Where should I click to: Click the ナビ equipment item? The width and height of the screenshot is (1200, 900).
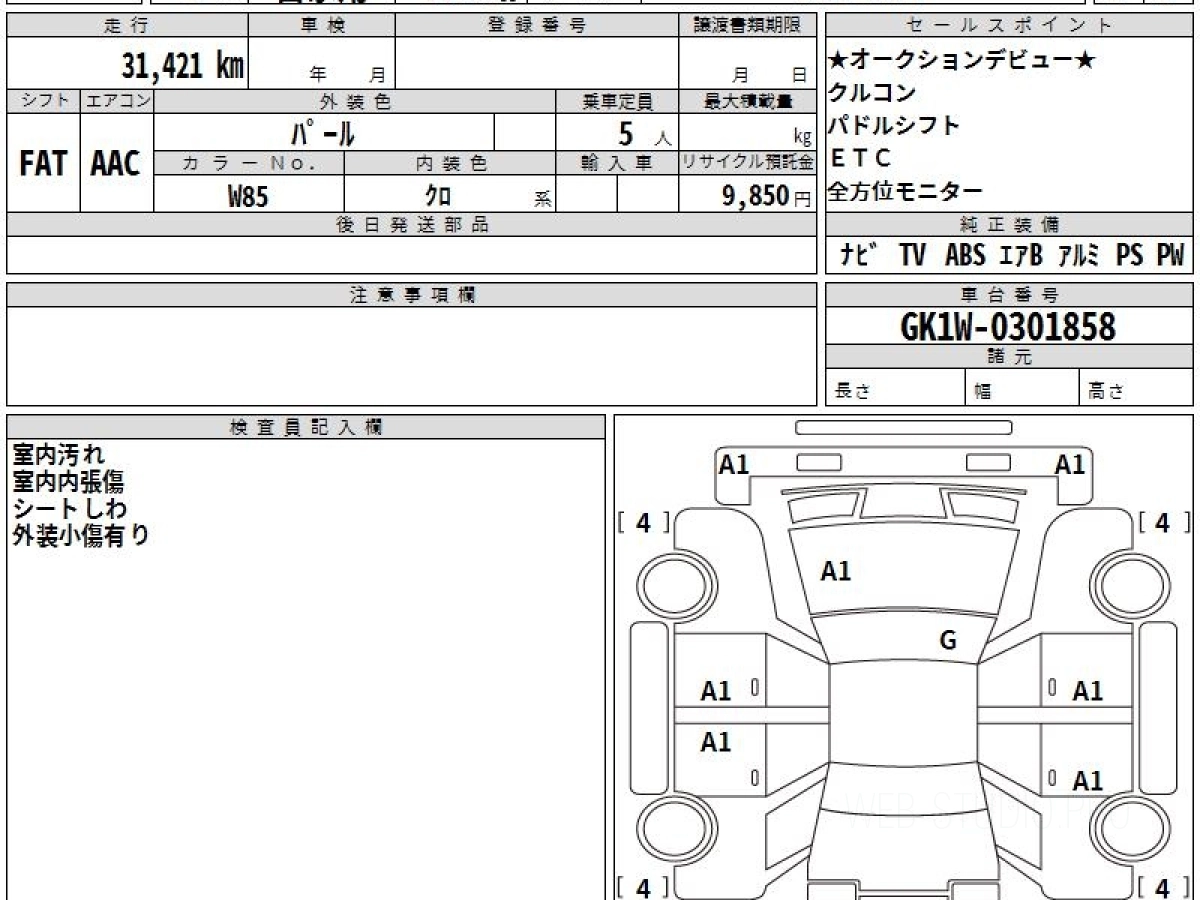pyautogui.click(x=859, y=255)
